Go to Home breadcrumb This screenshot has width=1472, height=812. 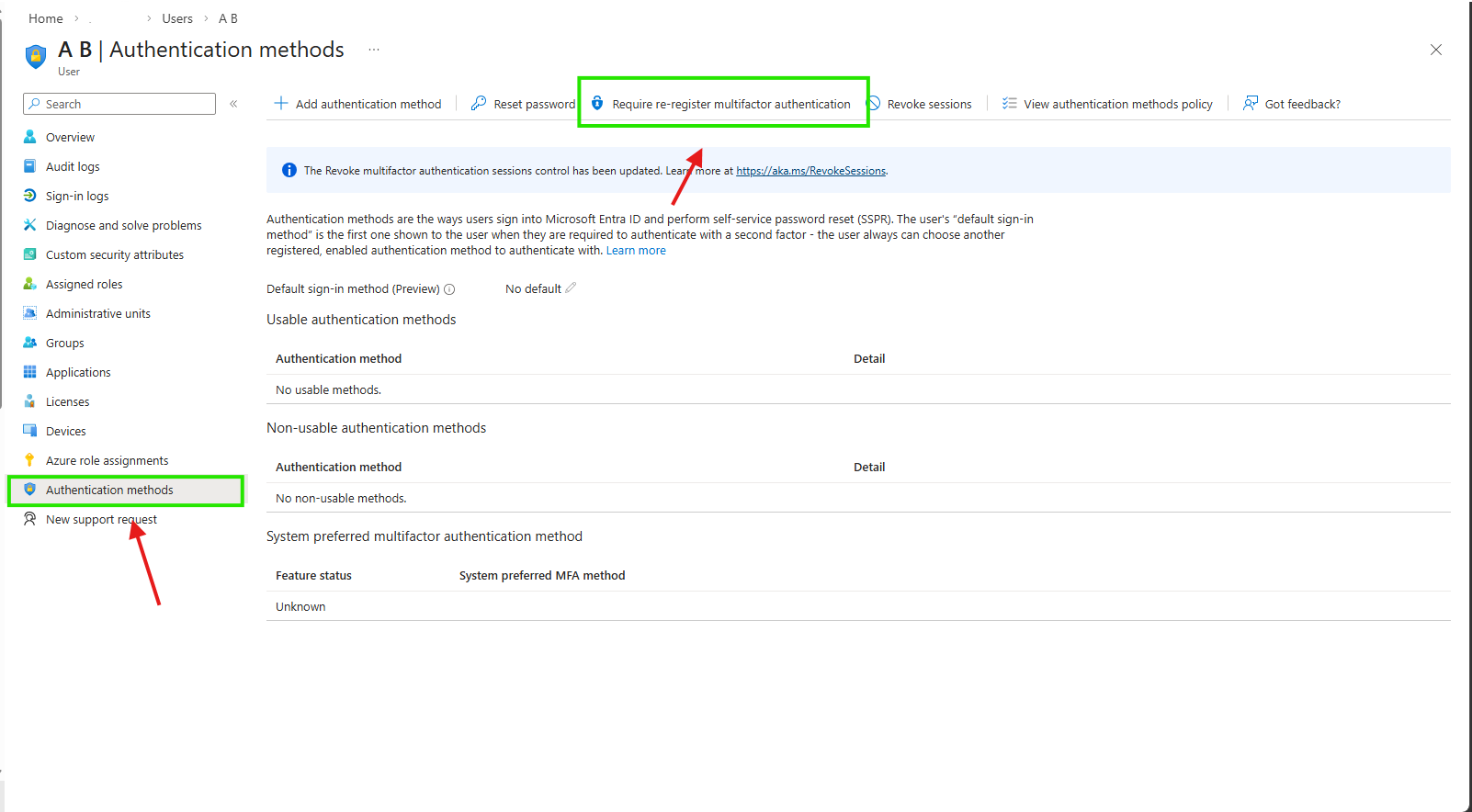46,18
